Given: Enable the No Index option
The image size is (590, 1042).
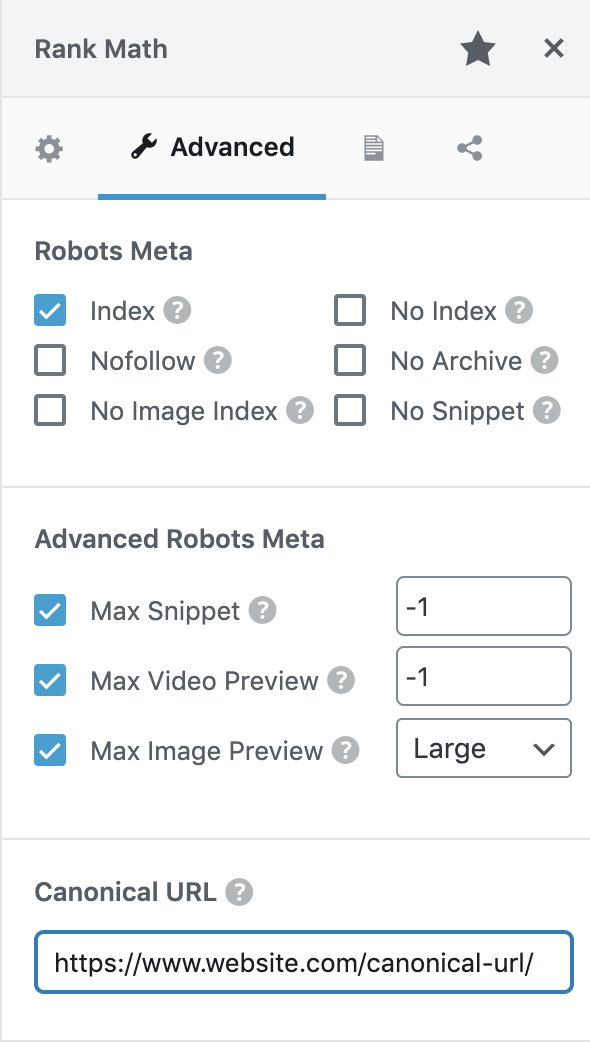Looking at the screenshot, I should tap(350, 311).
